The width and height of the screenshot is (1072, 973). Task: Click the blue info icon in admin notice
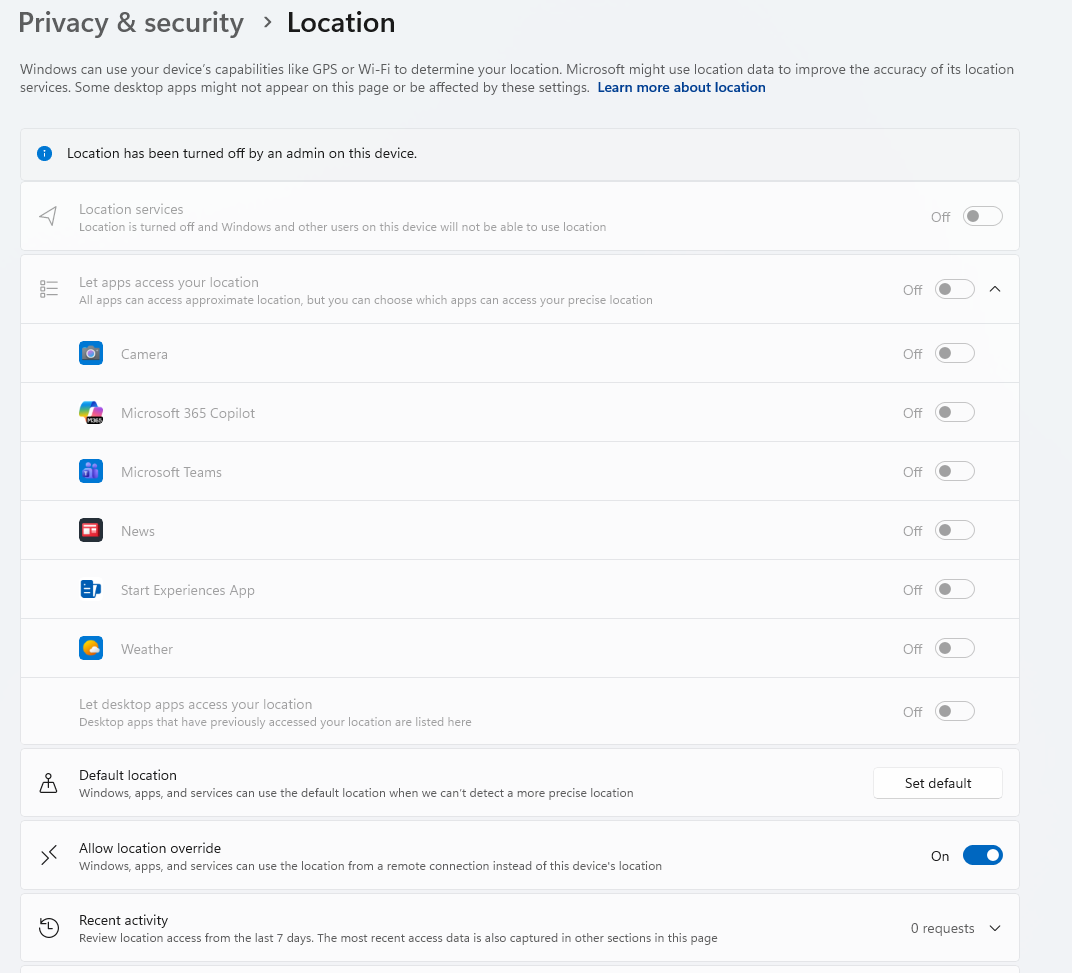coord(44,153)
